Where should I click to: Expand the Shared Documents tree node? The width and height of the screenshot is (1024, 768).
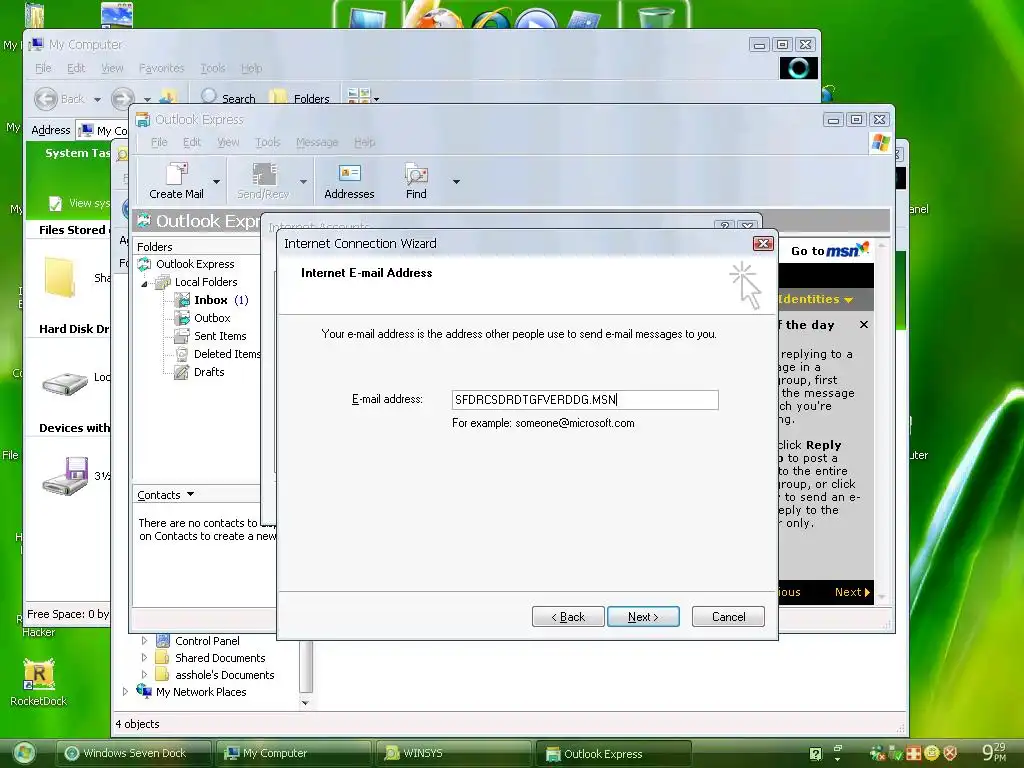(x=144, y=658)
